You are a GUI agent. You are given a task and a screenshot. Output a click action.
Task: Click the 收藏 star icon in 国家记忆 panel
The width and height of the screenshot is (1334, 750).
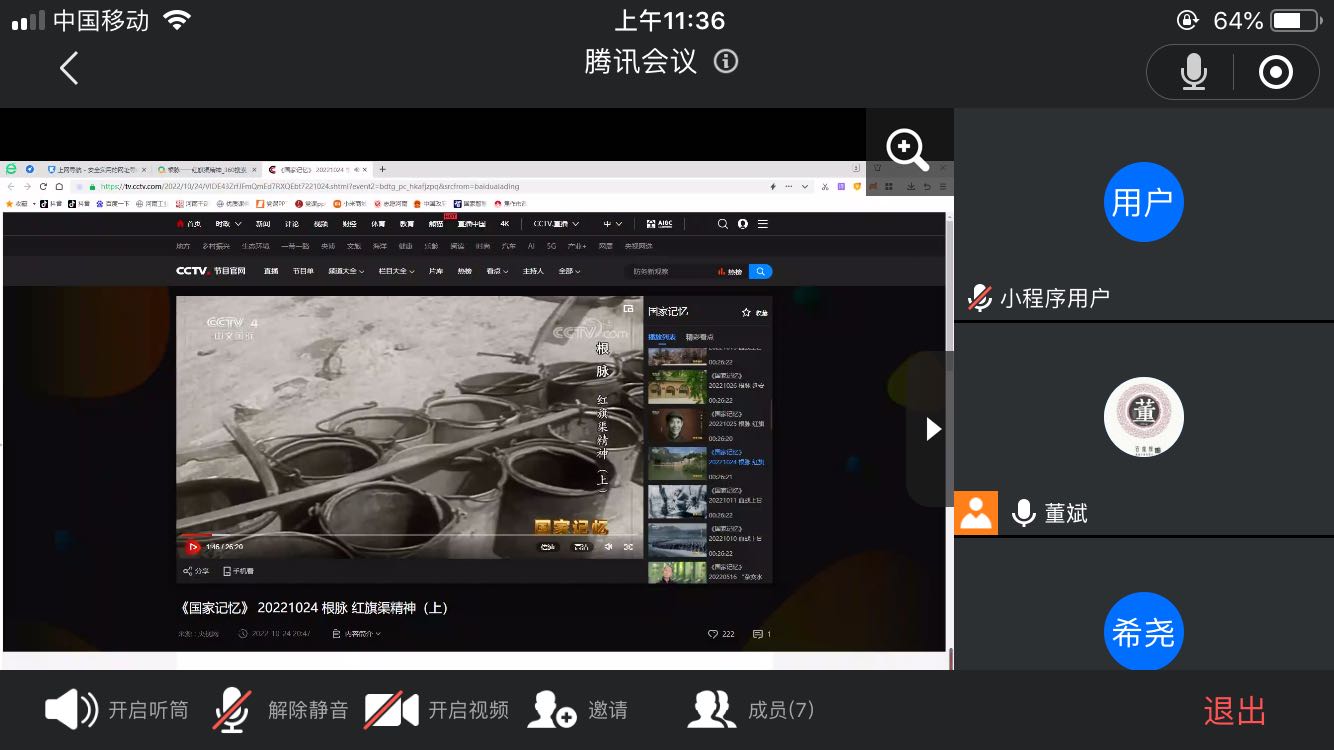746,312
